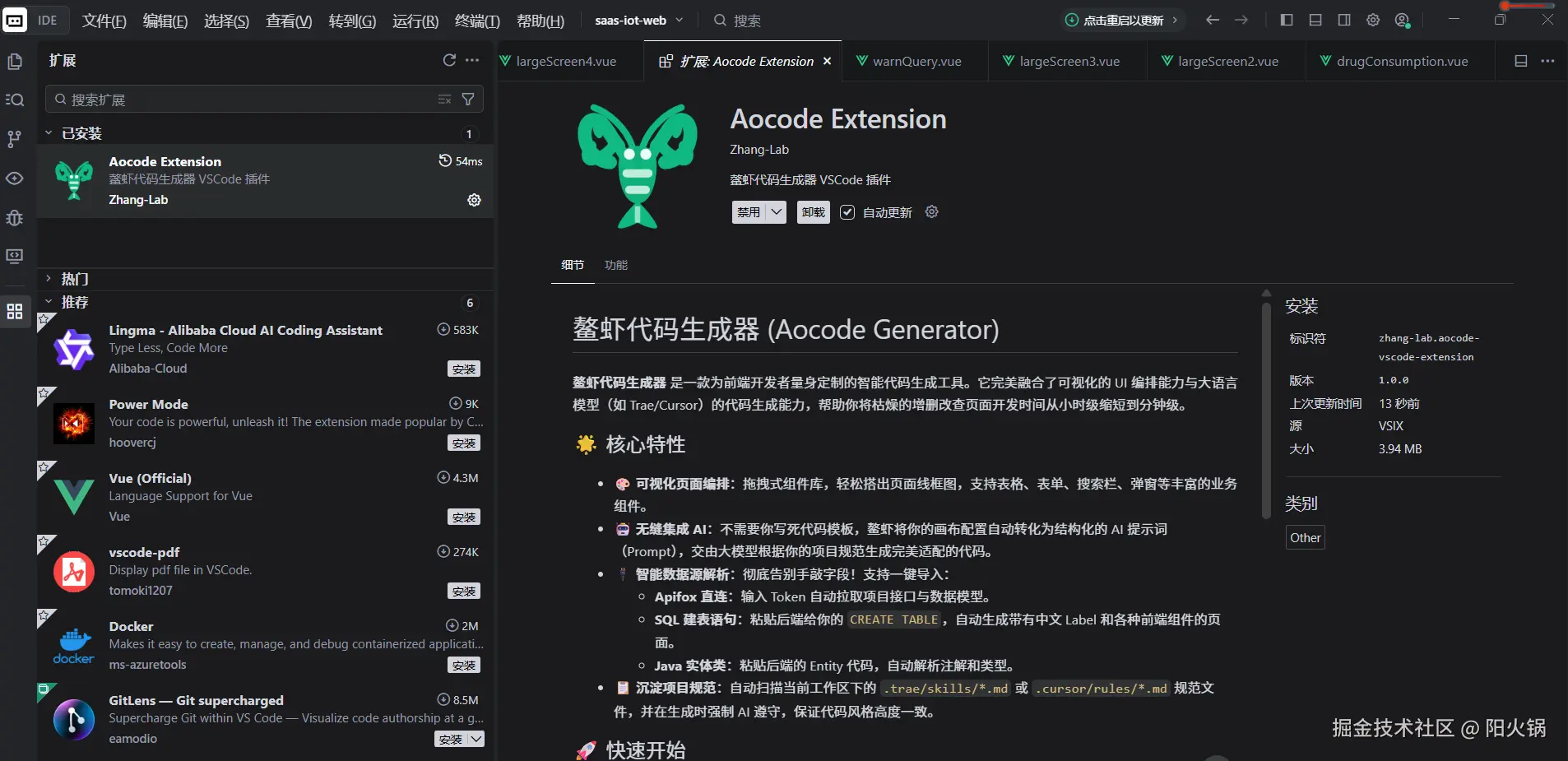Open the extension filter funnel
The width and height of the screenshot is (1568, 761).
click(x=468, y=100)
